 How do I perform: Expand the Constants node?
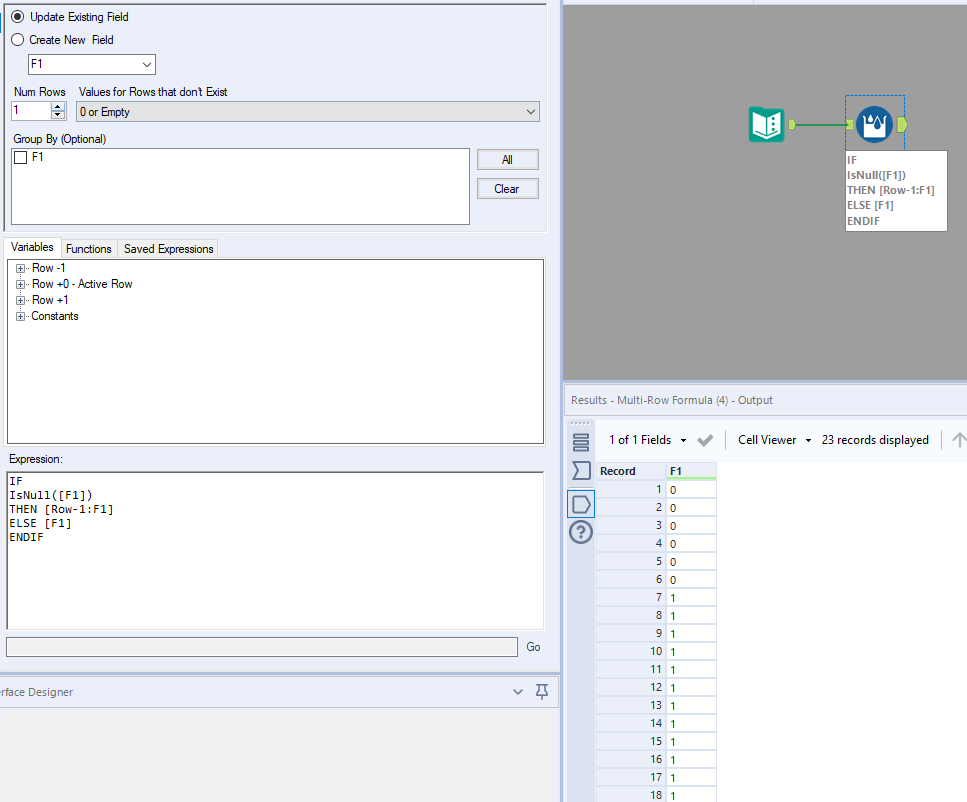(20, 316)
